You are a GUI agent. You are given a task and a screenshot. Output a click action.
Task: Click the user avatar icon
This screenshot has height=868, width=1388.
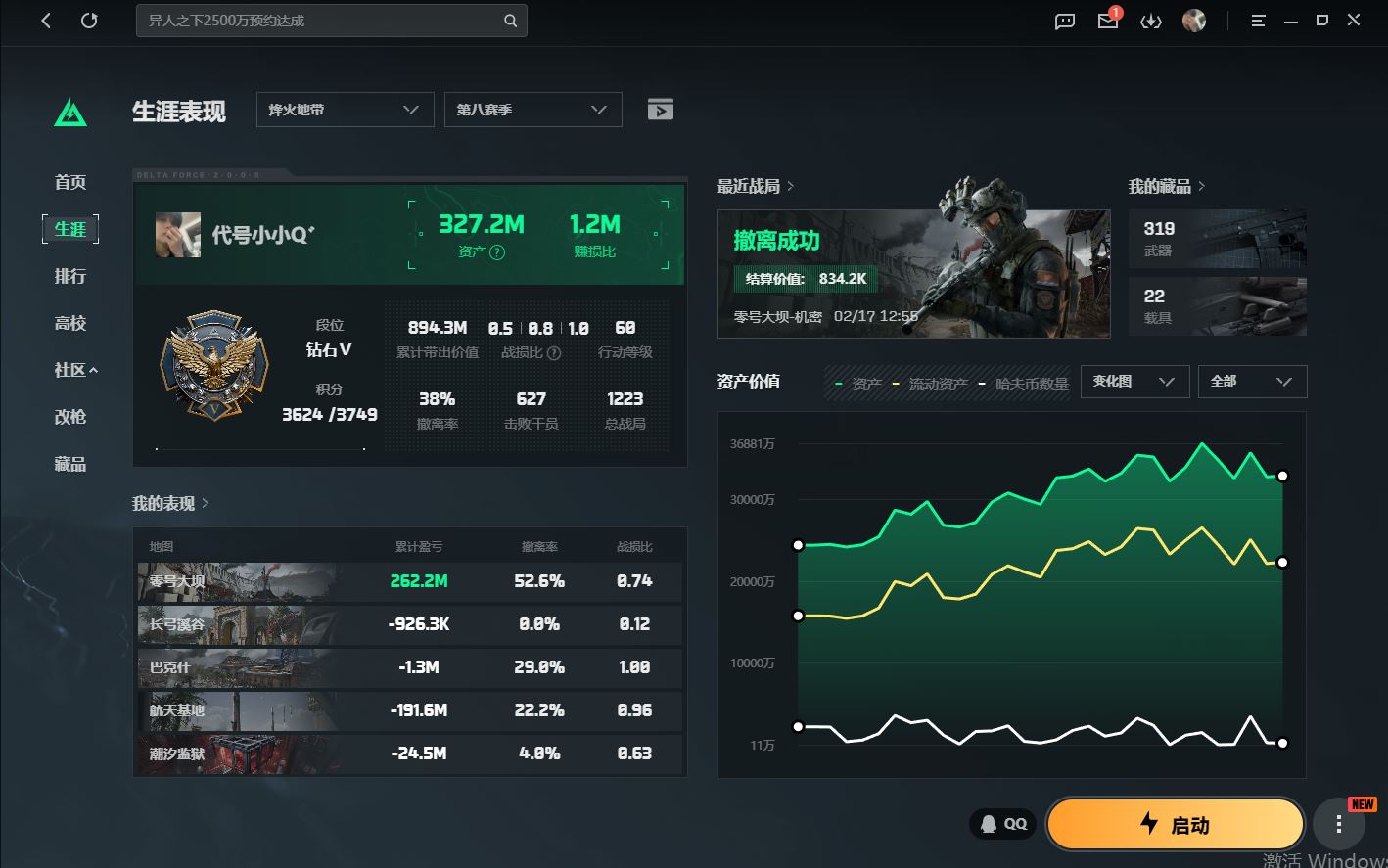point(1193,21)
